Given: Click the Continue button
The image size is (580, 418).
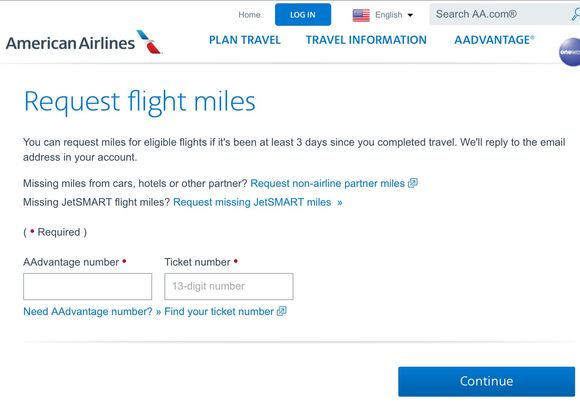Looking at the screenshot, I should (x=486, y=381).
